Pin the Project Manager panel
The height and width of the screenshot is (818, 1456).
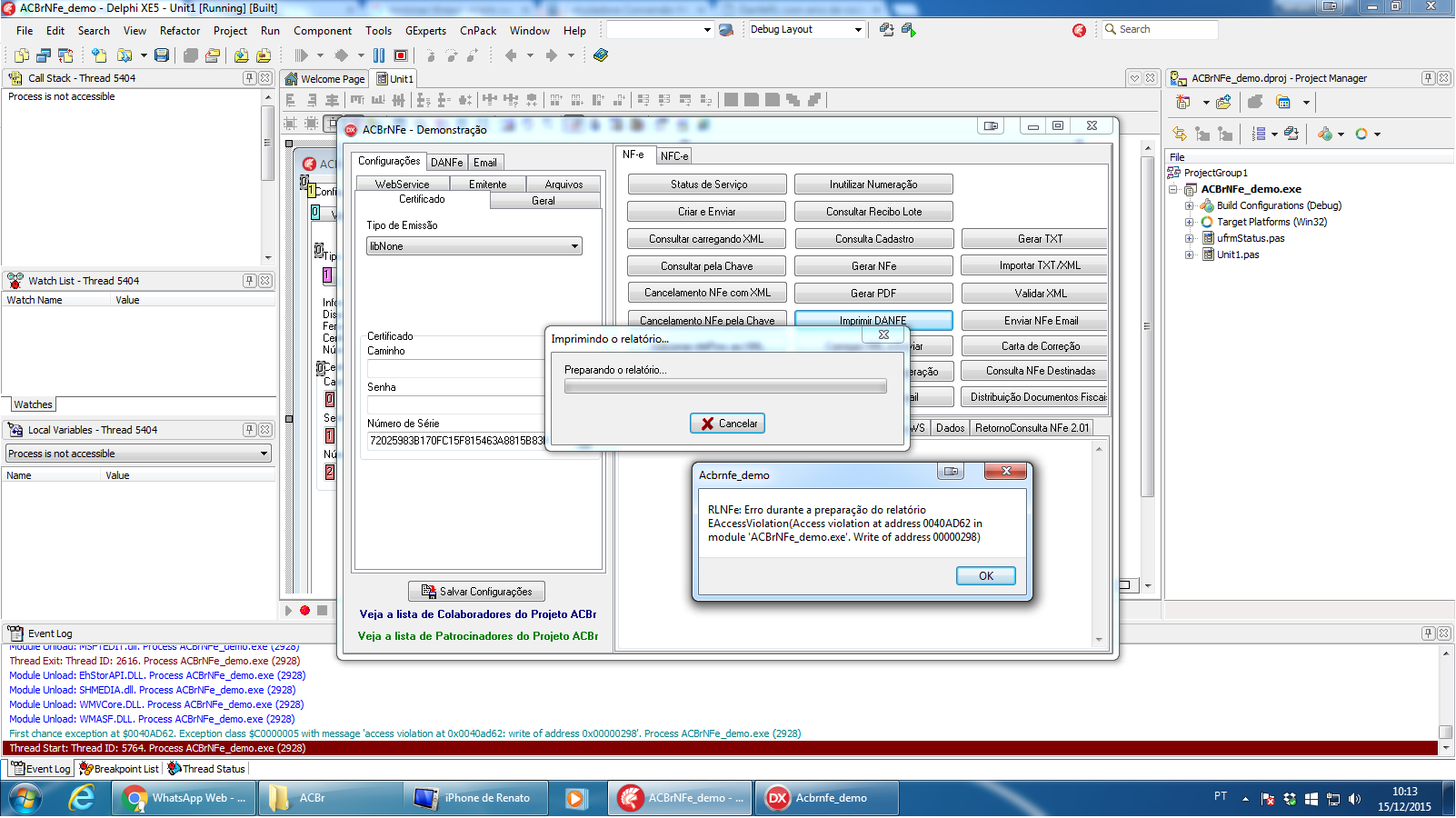pos(1429,78)
